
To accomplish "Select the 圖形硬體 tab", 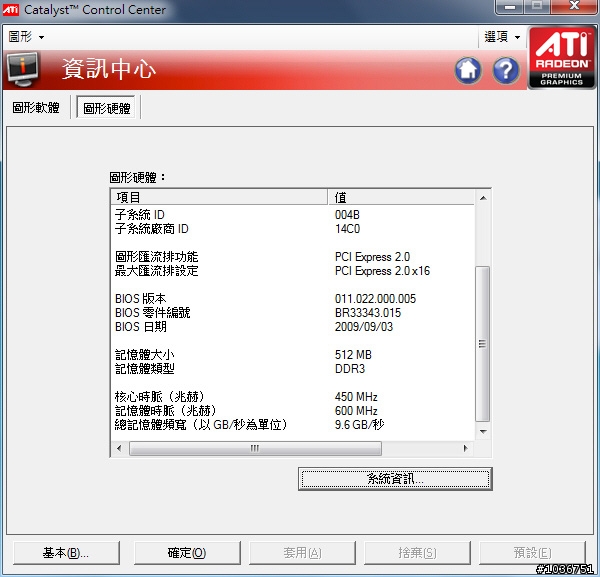I will point(106,108).
